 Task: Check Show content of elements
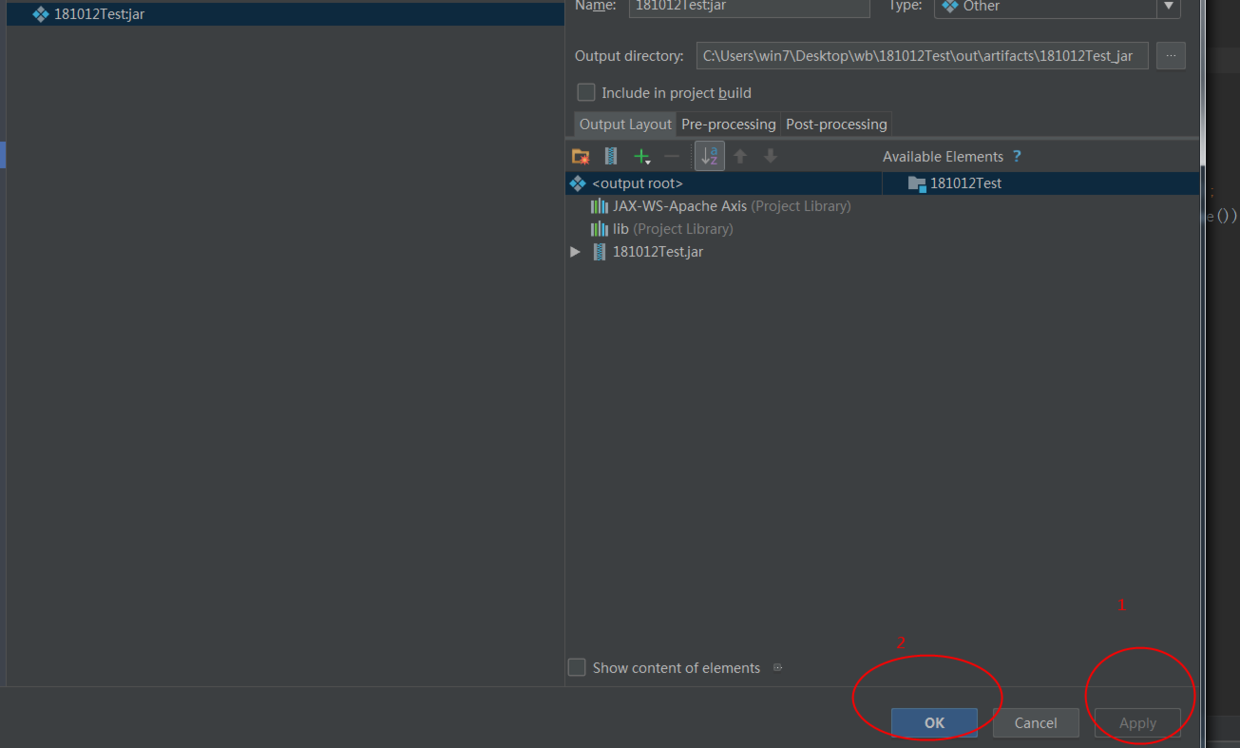pos(577,667)
